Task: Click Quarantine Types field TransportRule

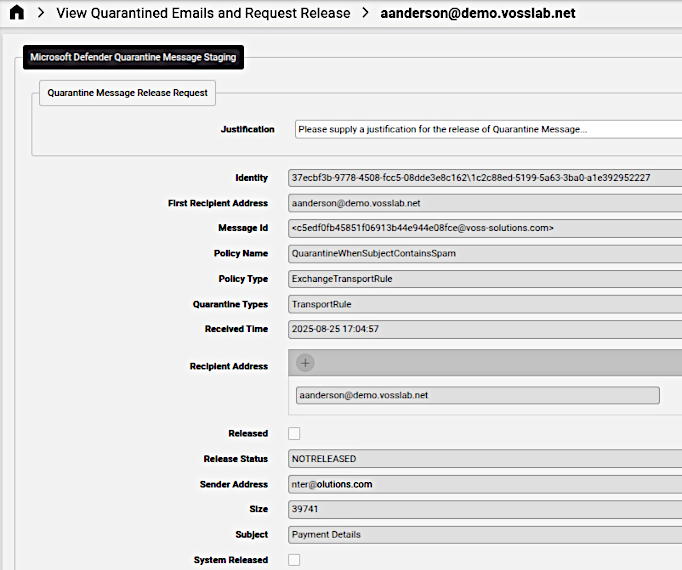Action: [485, 304]
